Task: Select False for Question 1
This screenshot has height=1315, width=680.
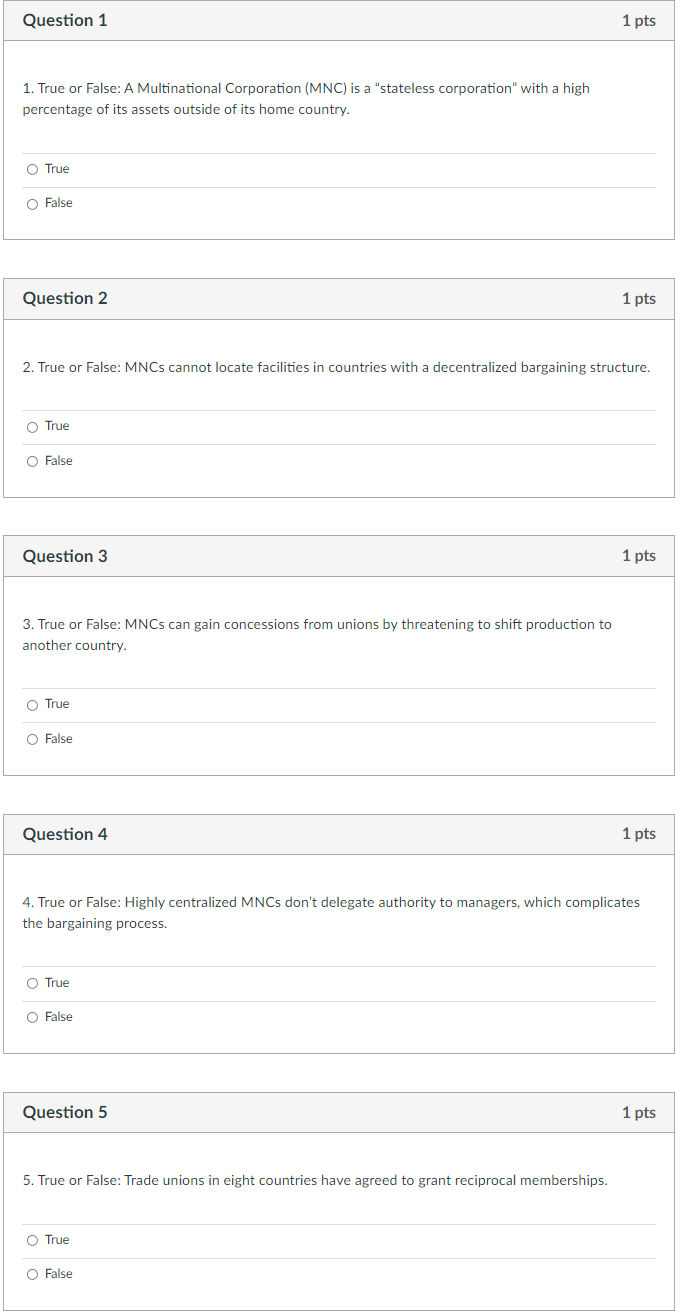Action: pos(31,202)
